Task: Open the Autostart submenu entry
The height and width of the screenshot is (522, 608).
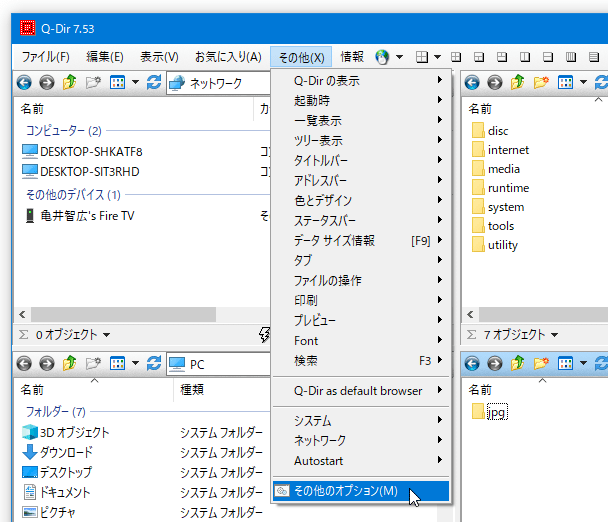Action: (361, 461)
